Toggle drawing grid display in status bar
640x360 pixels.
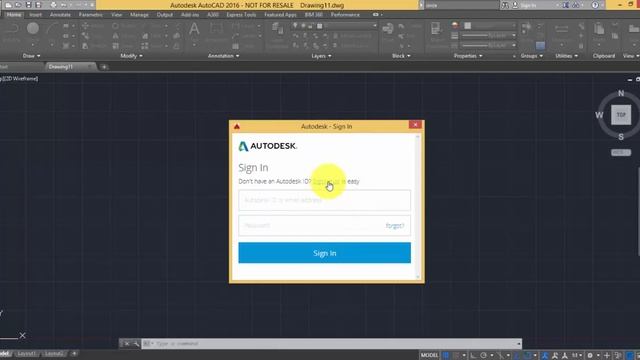(x=446, y=356)
